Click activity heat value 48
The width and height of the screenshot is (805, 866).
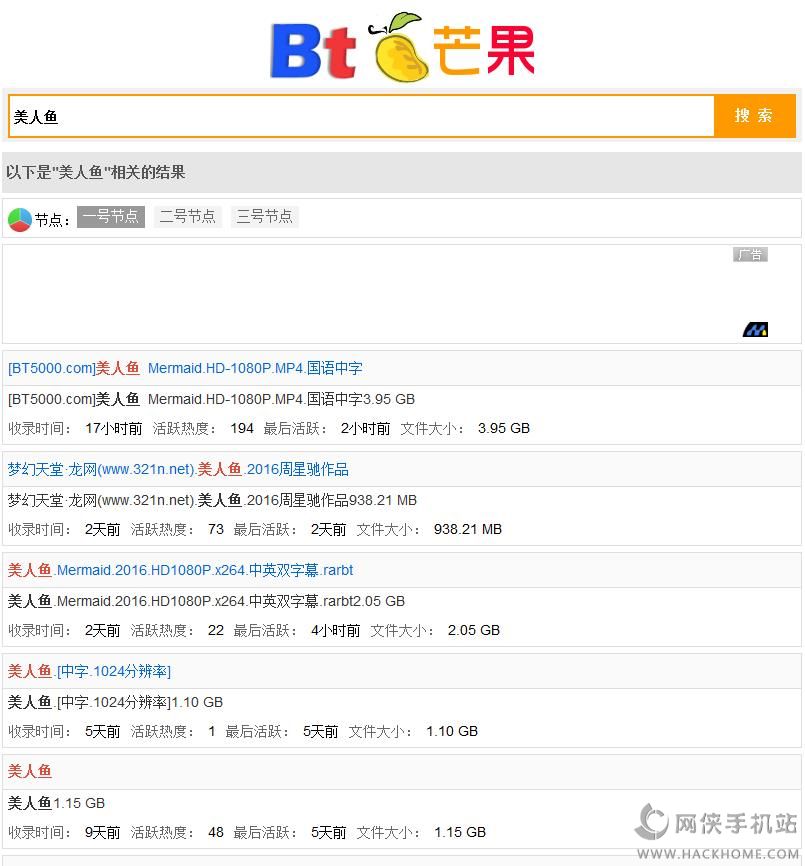coord(216,832)
